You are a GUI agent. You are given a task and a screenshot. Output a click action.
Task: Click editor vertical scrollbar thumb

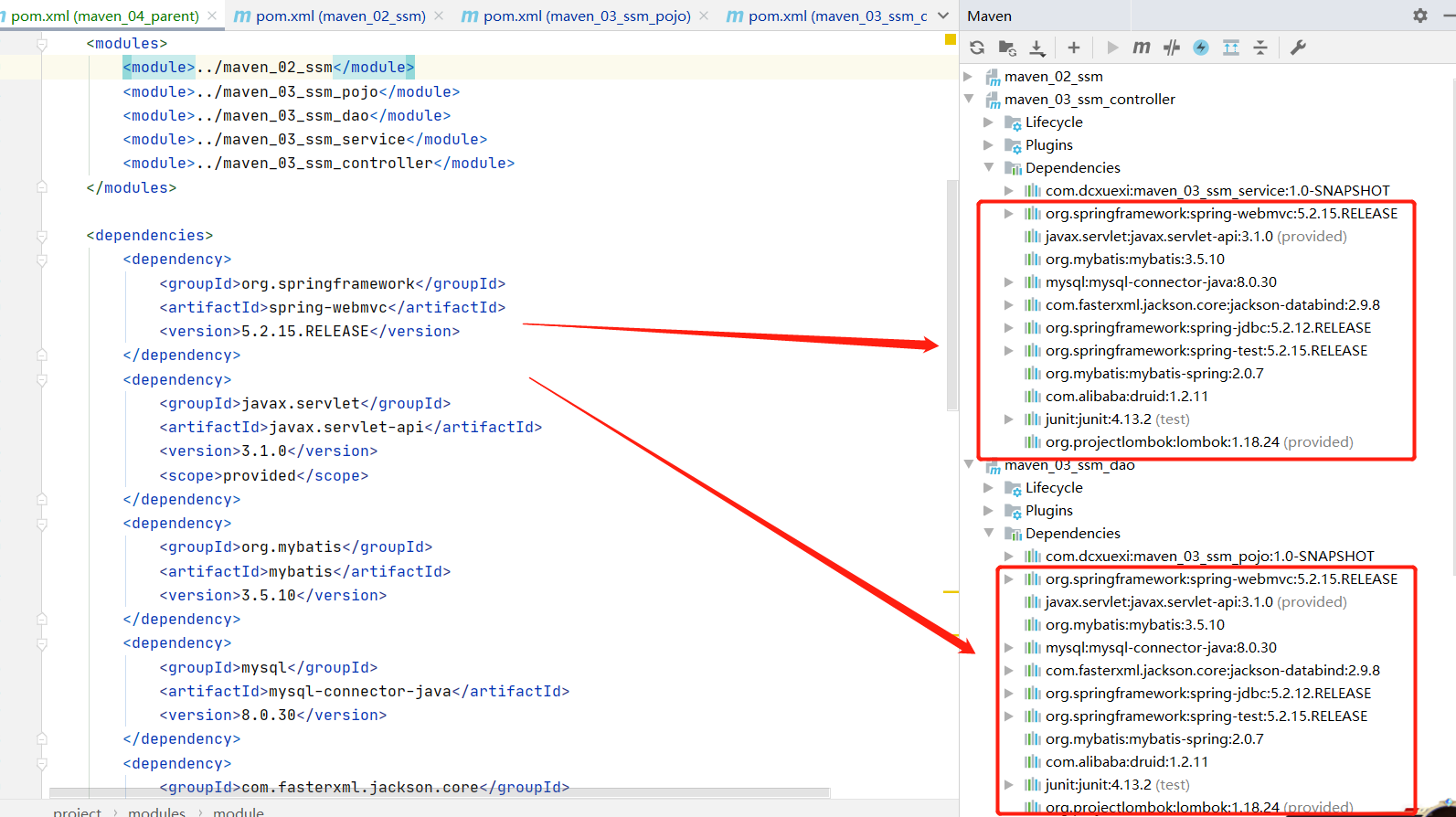[x=951, y=294]
